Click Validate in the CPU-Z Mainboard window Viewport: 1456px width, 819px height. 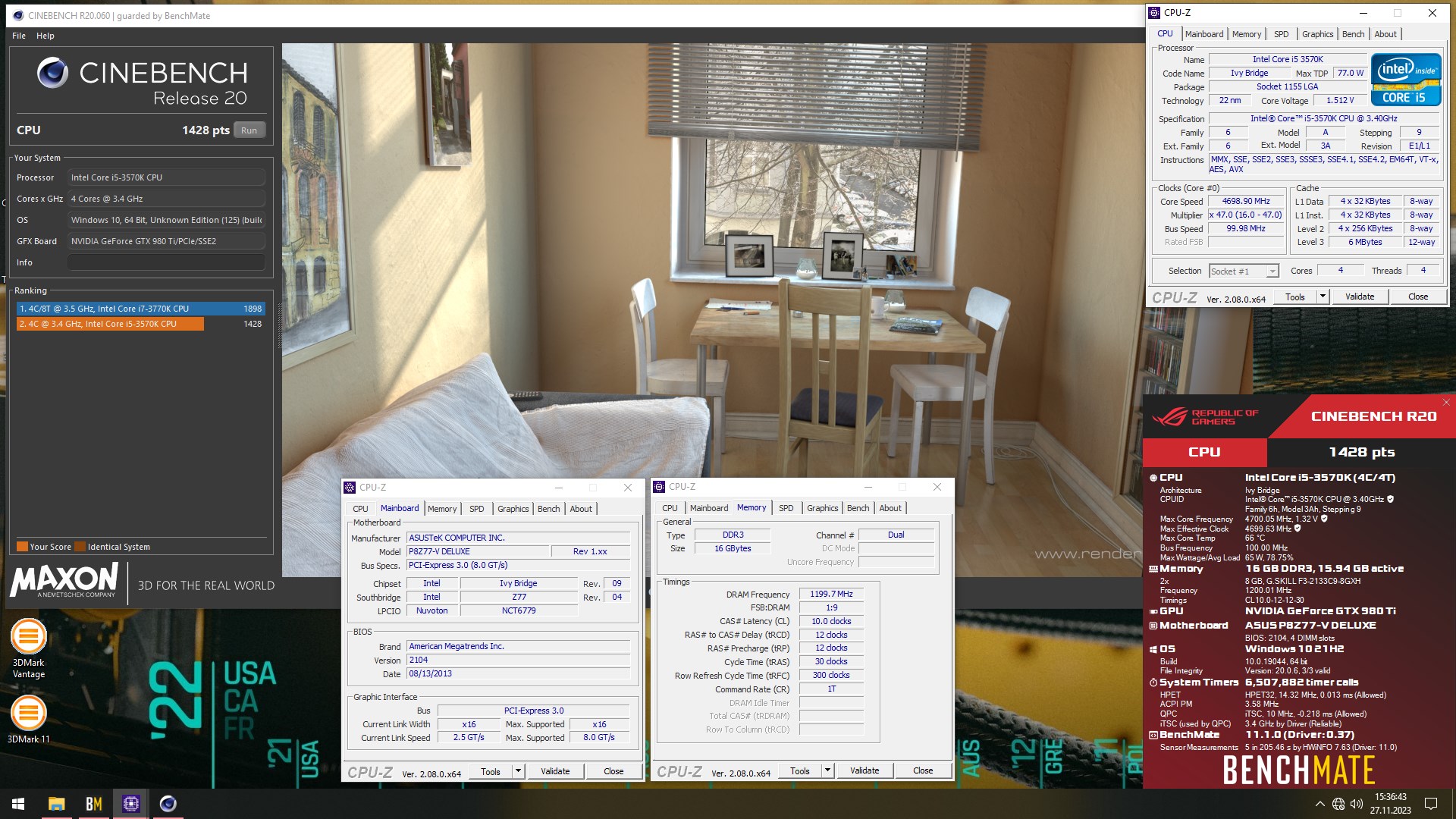point(555,771)
